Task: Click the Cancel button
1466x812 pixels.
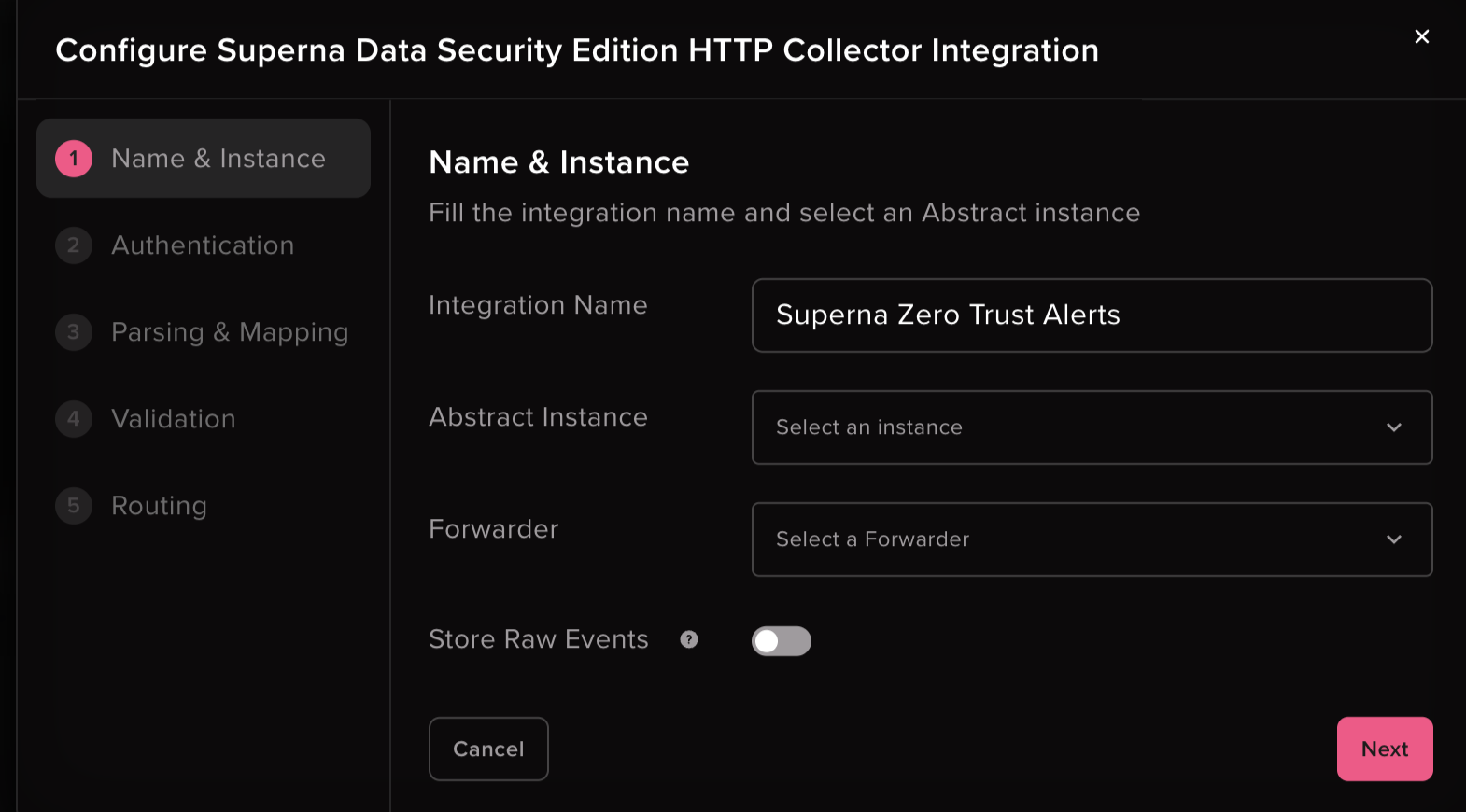Action: coord(488,749)
